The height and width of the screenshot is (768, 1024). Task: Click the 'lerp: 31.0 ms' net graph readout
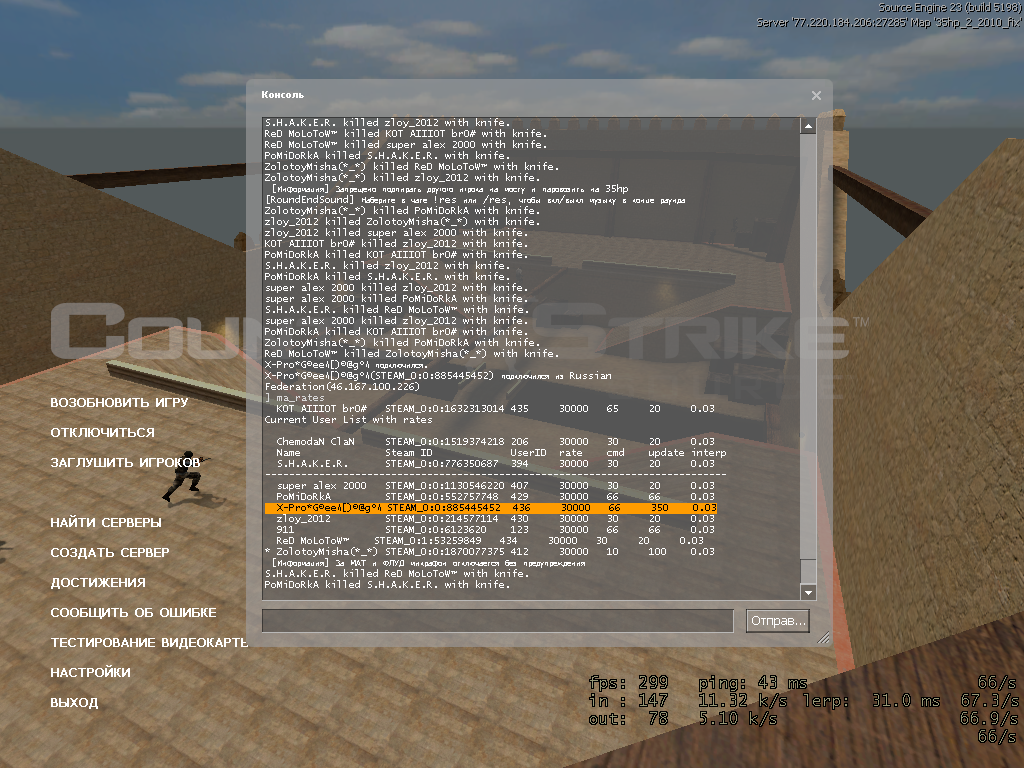[x=871, y=701]
